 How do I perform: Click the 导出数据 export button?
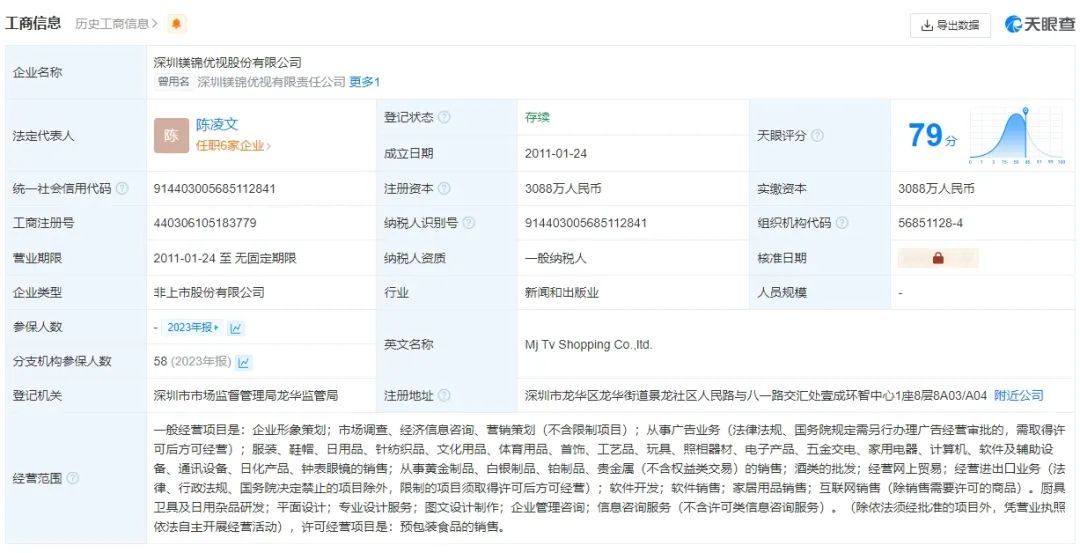coord(951,25)
